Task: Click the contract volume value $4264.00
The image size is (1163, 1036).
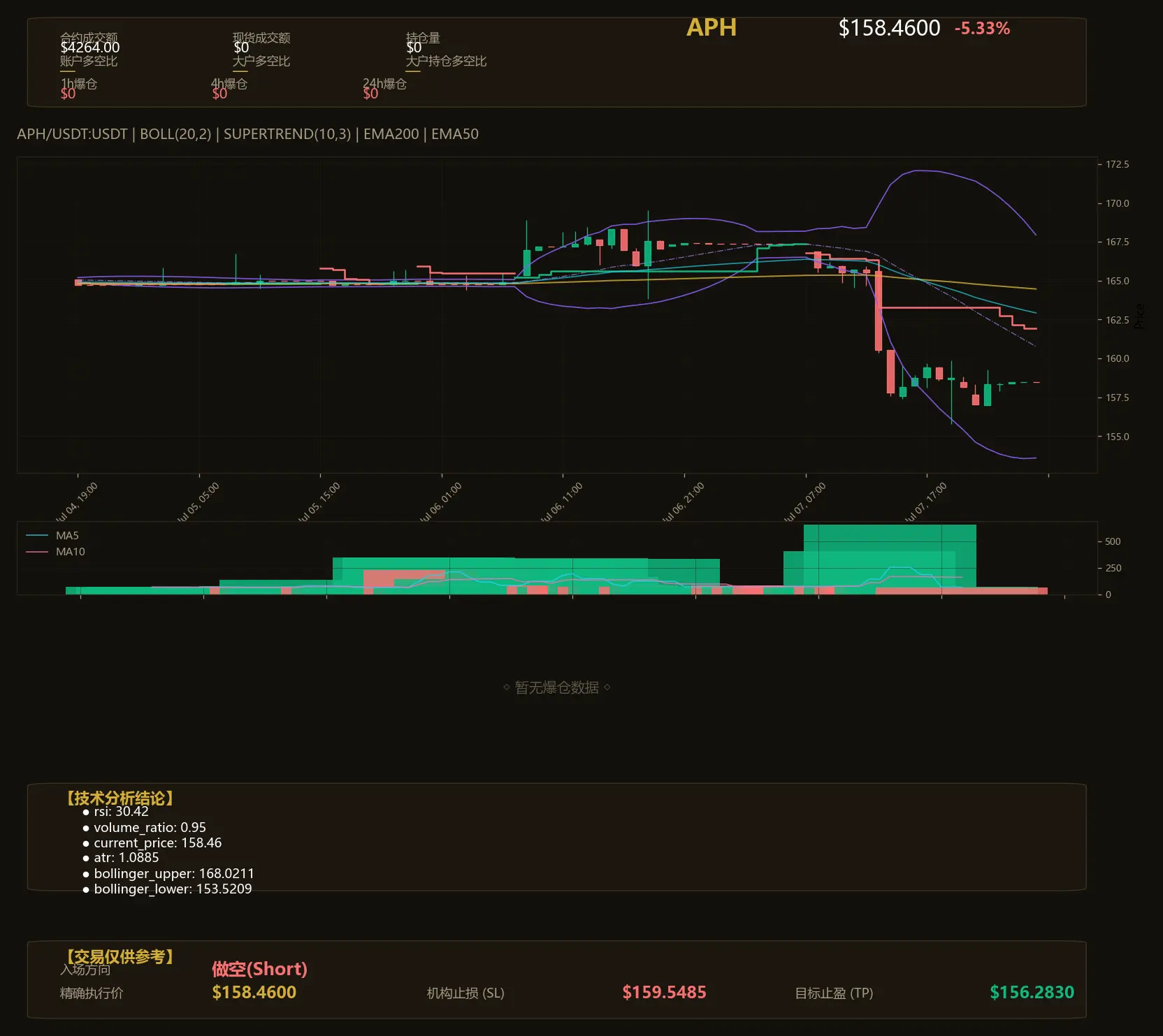Action: [x=89, y=48]
